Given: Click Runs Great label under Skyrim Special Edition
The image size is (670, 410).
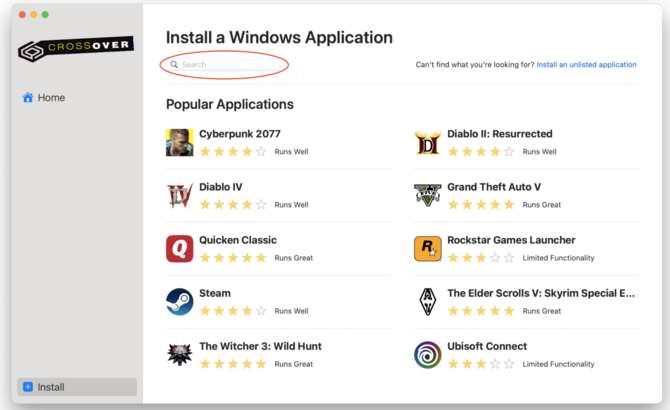Looking at the screenshot, I should click(541, 311).
